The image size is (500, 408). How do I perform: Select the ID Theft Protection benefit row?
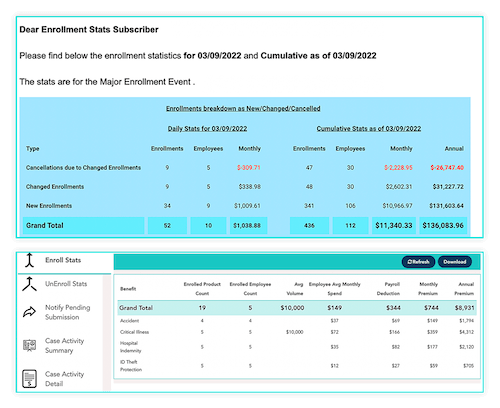297,366
